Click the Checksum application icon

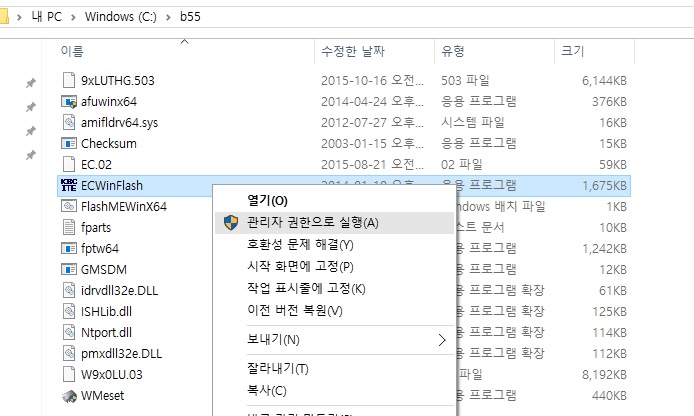click(x=69, y=143)
